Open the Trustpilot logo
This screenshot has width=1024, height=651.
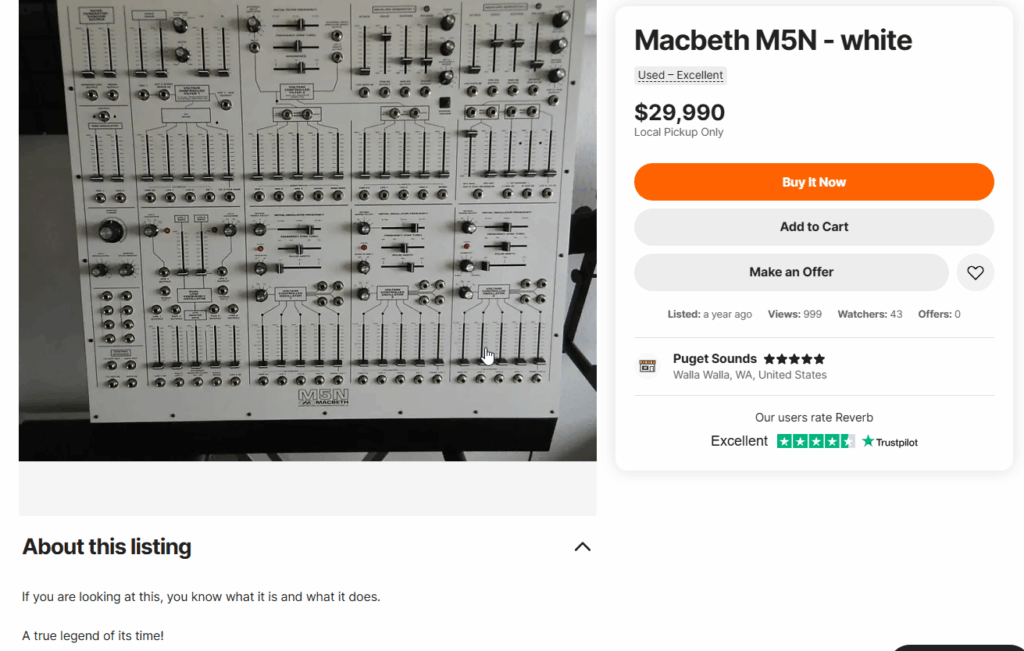coord(890,441)
